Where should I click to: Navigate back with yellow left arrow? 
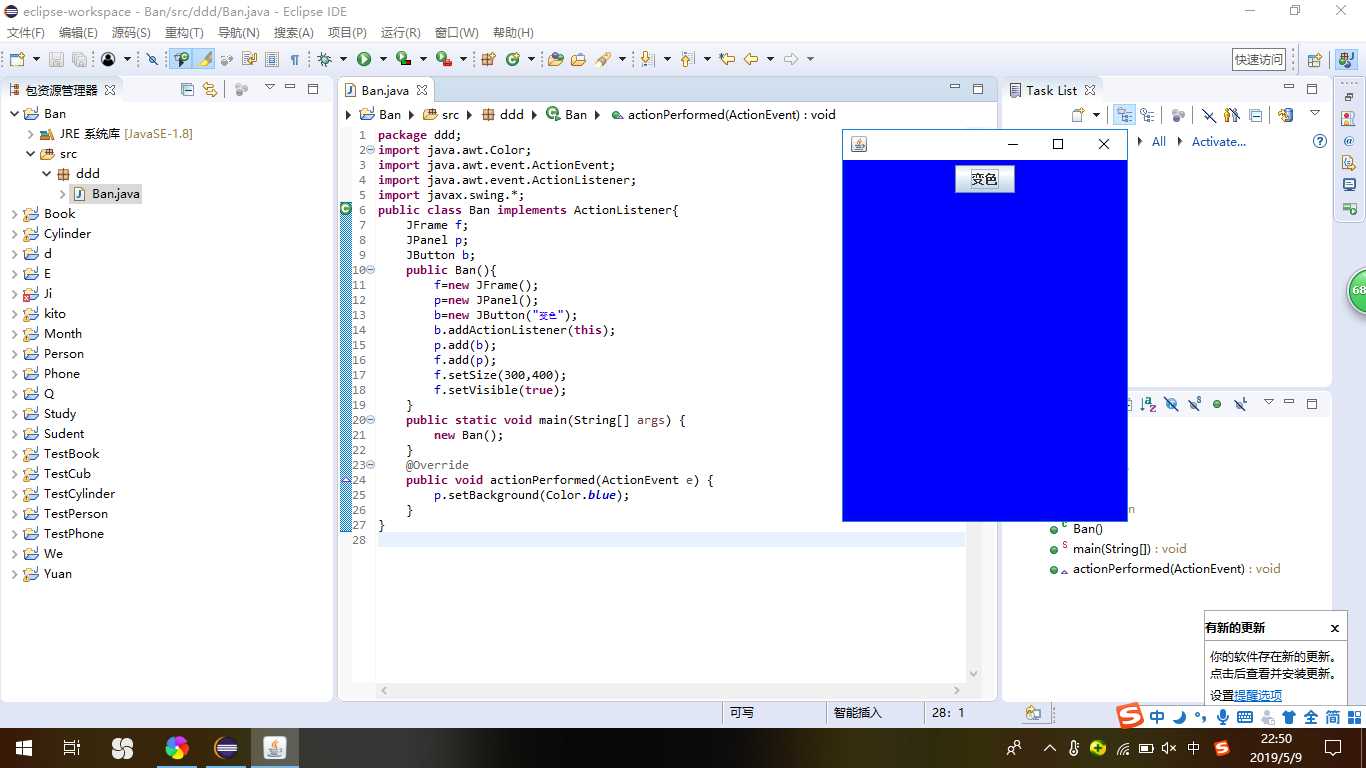point(751,60)
